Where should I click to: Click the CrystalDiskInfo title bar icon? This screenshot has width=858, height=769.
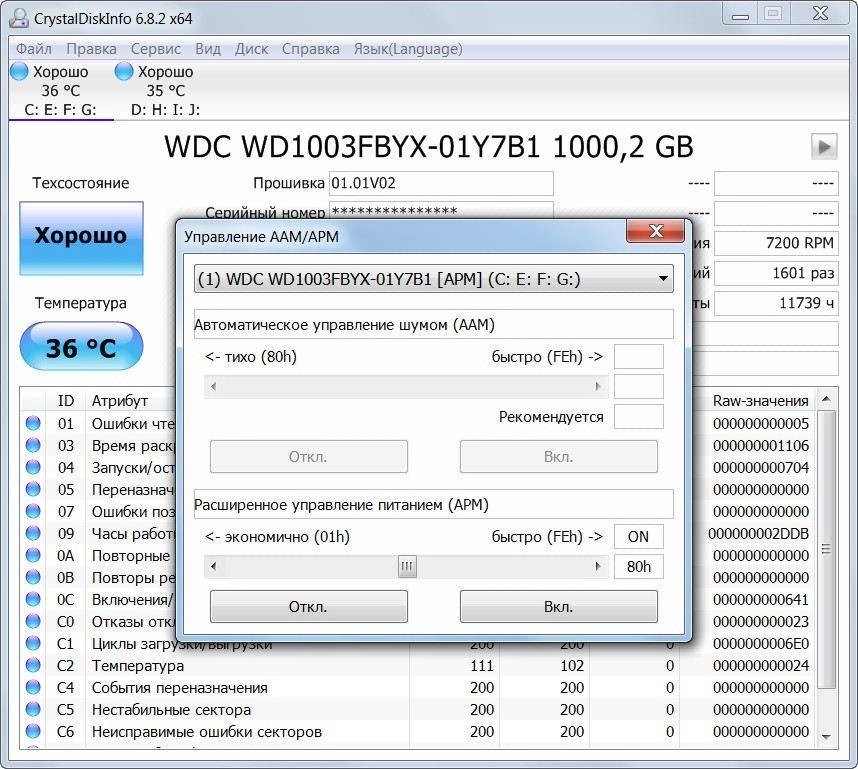click(19, 18)
